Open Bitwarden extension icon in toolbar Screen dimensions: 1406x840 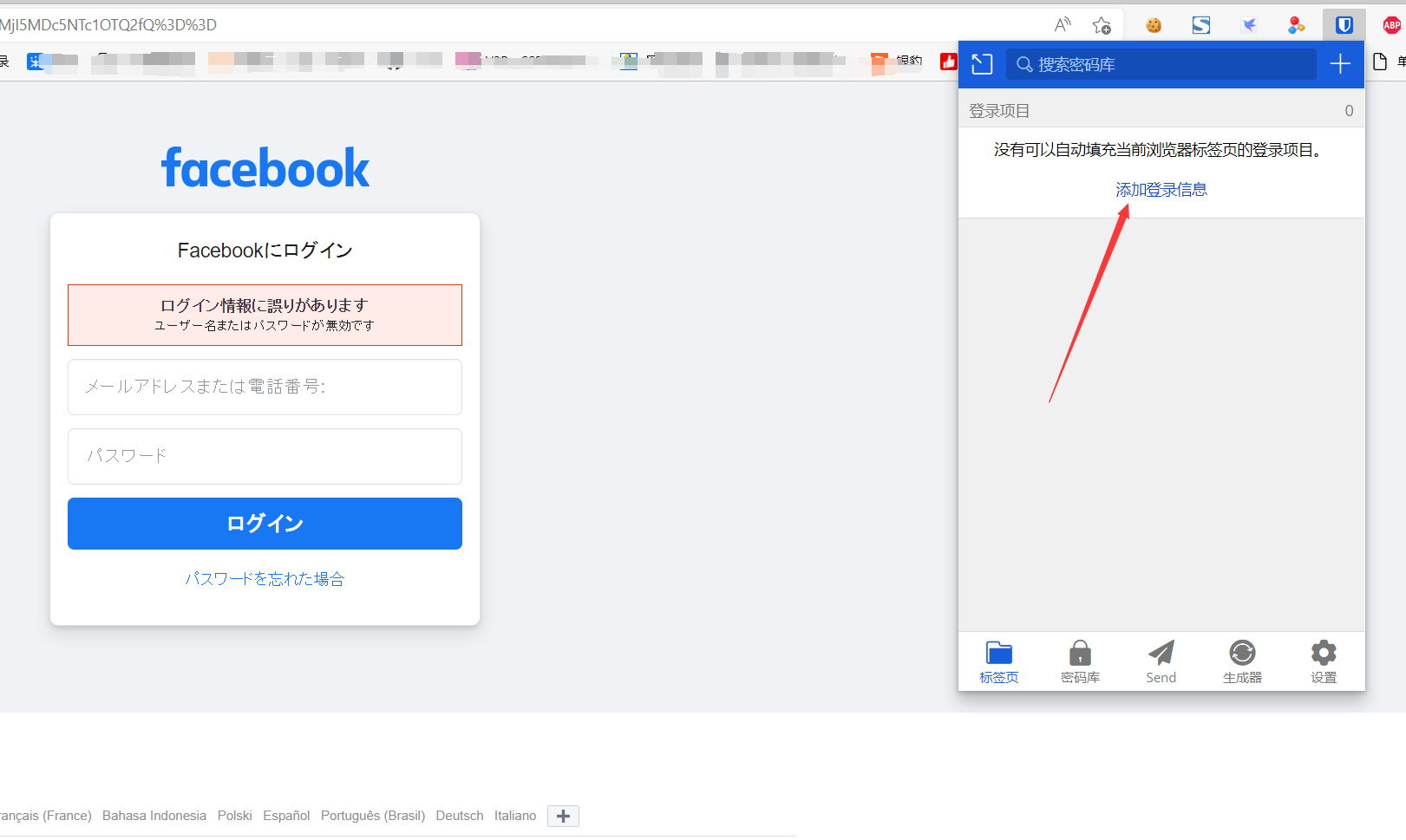[x=1344, y=25]
